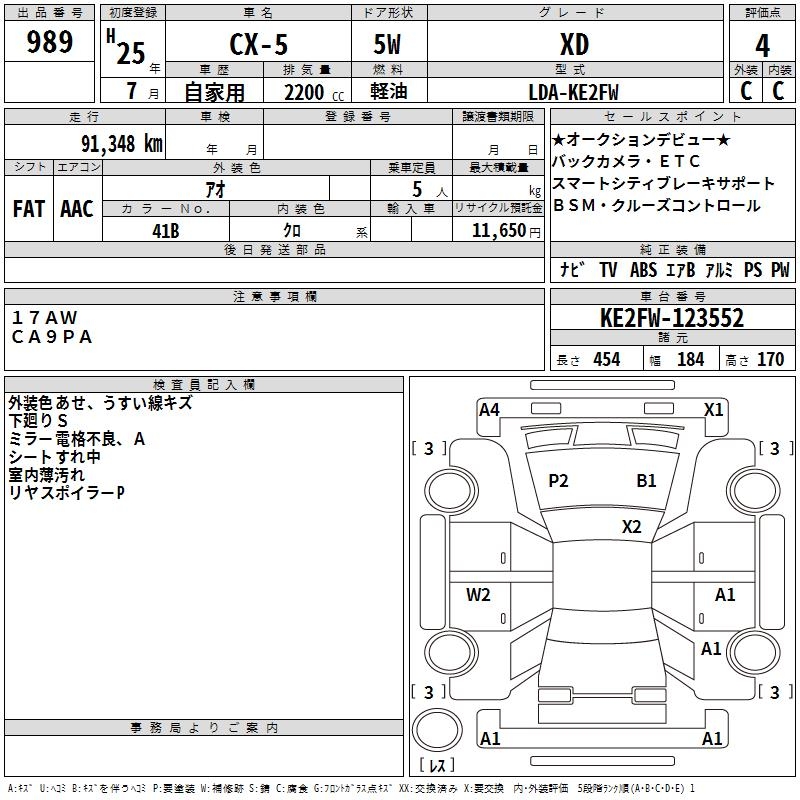Image resolution: width=800 pixels, height=800 pixels.
Task: Click lot number 989
Action: [x=49, y=42]
